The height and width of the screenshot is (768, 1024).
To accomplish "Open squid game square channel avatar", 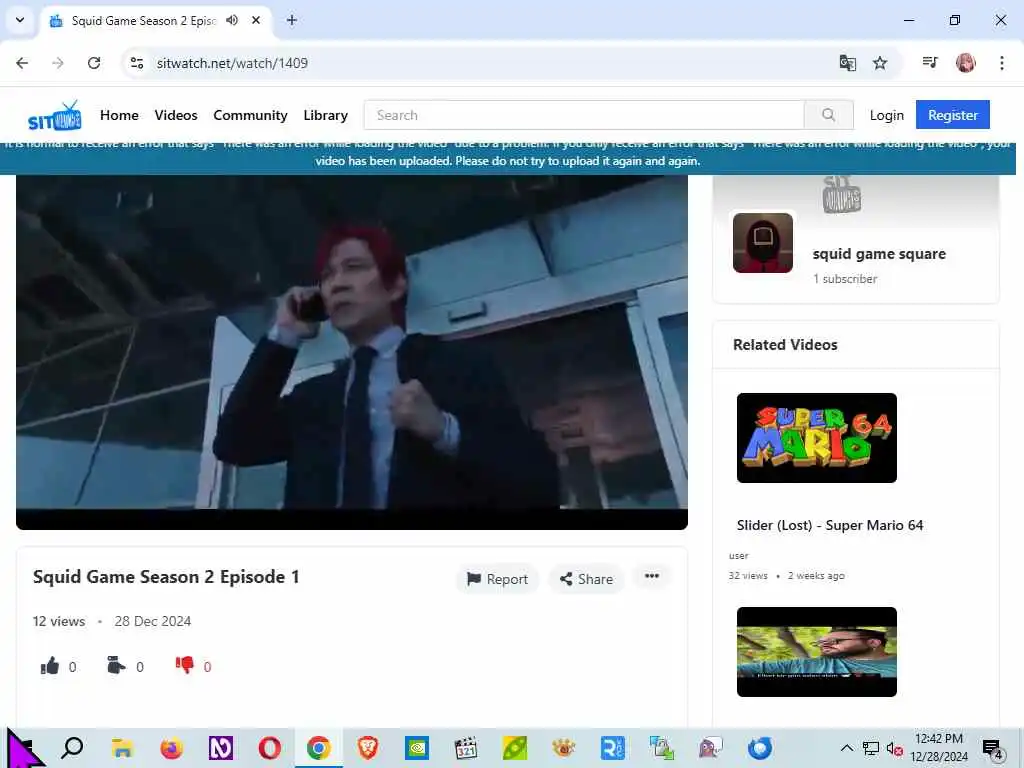I will (x=763, y=242).
